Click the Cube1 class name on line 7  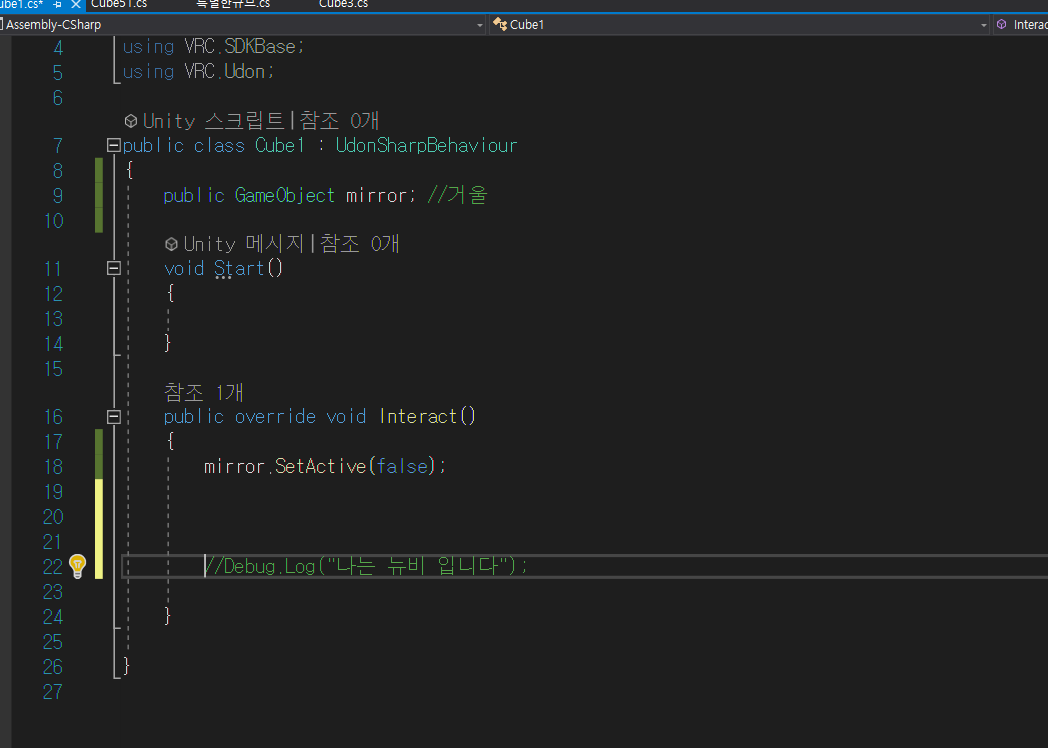point(279,145)
